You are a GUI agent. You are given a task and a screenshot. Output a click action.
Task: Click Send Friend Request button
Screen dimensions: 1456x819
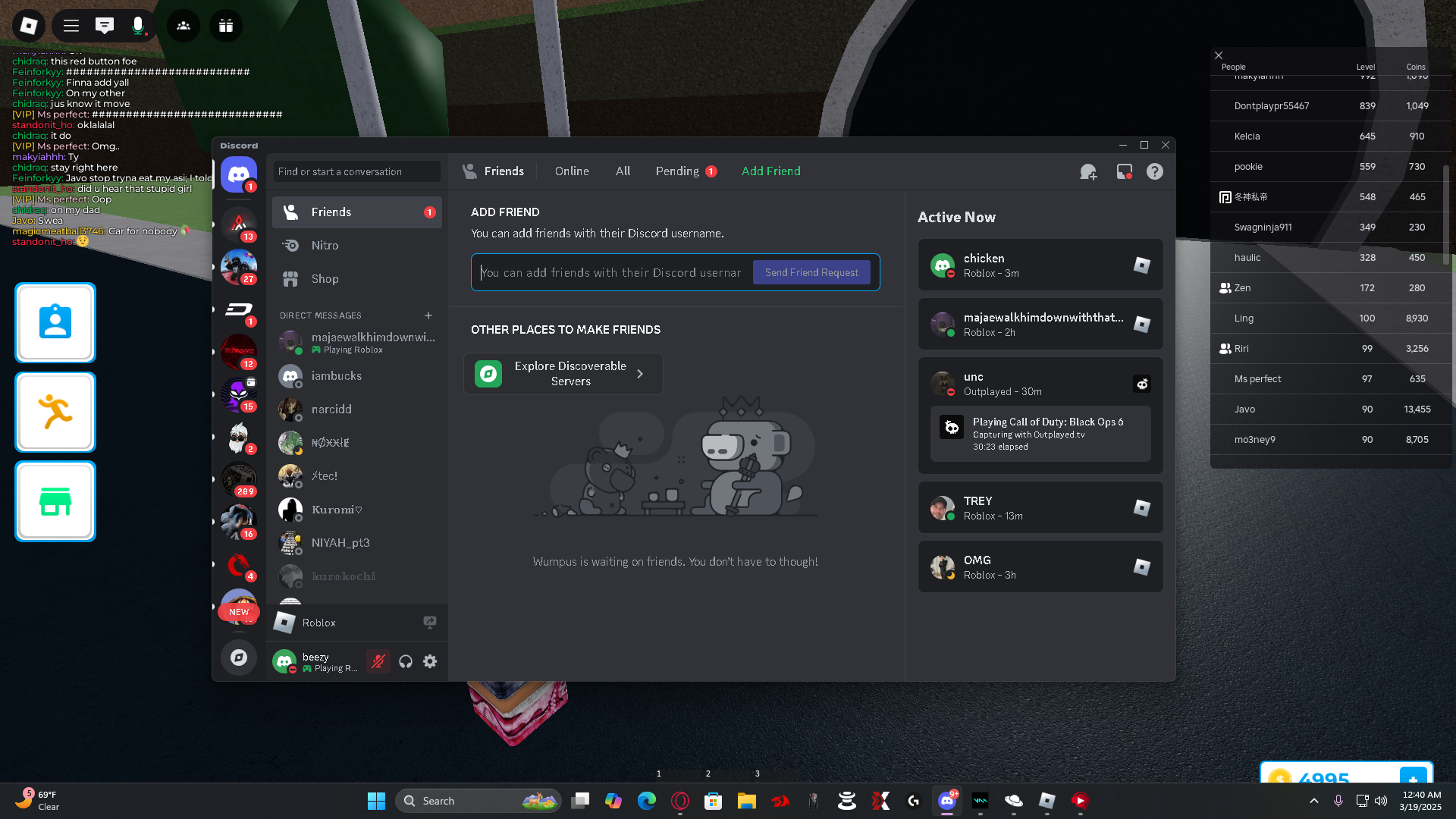click(x=811, y=272)
